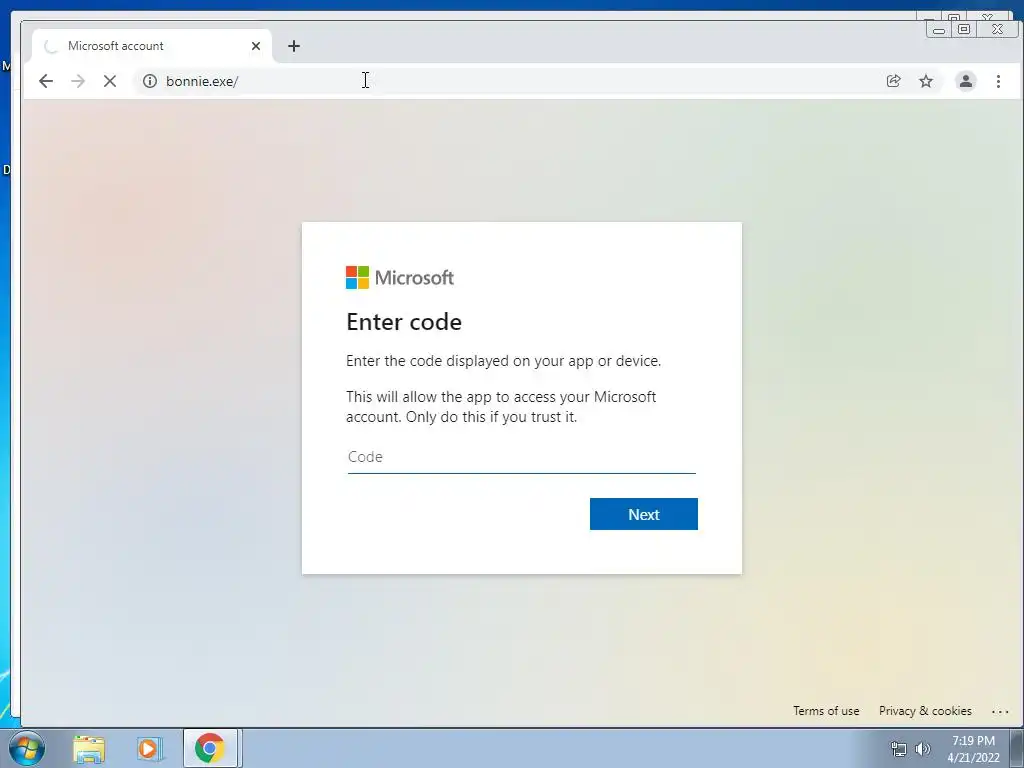Open the network tray icon
This screenshot has width=1024, height=768.
899,749
